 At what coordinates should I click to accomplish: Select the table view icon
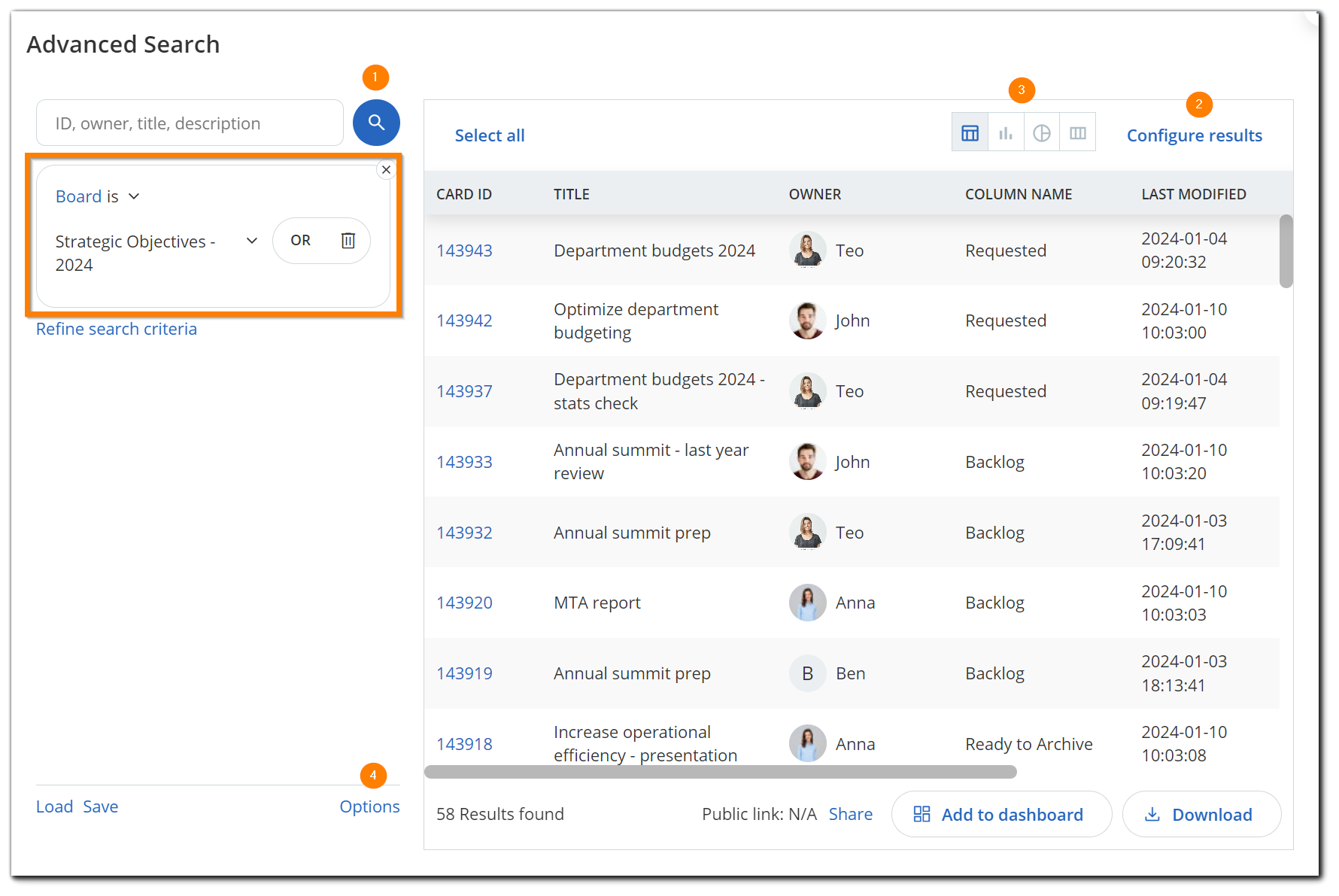click(x=970, y=132)
